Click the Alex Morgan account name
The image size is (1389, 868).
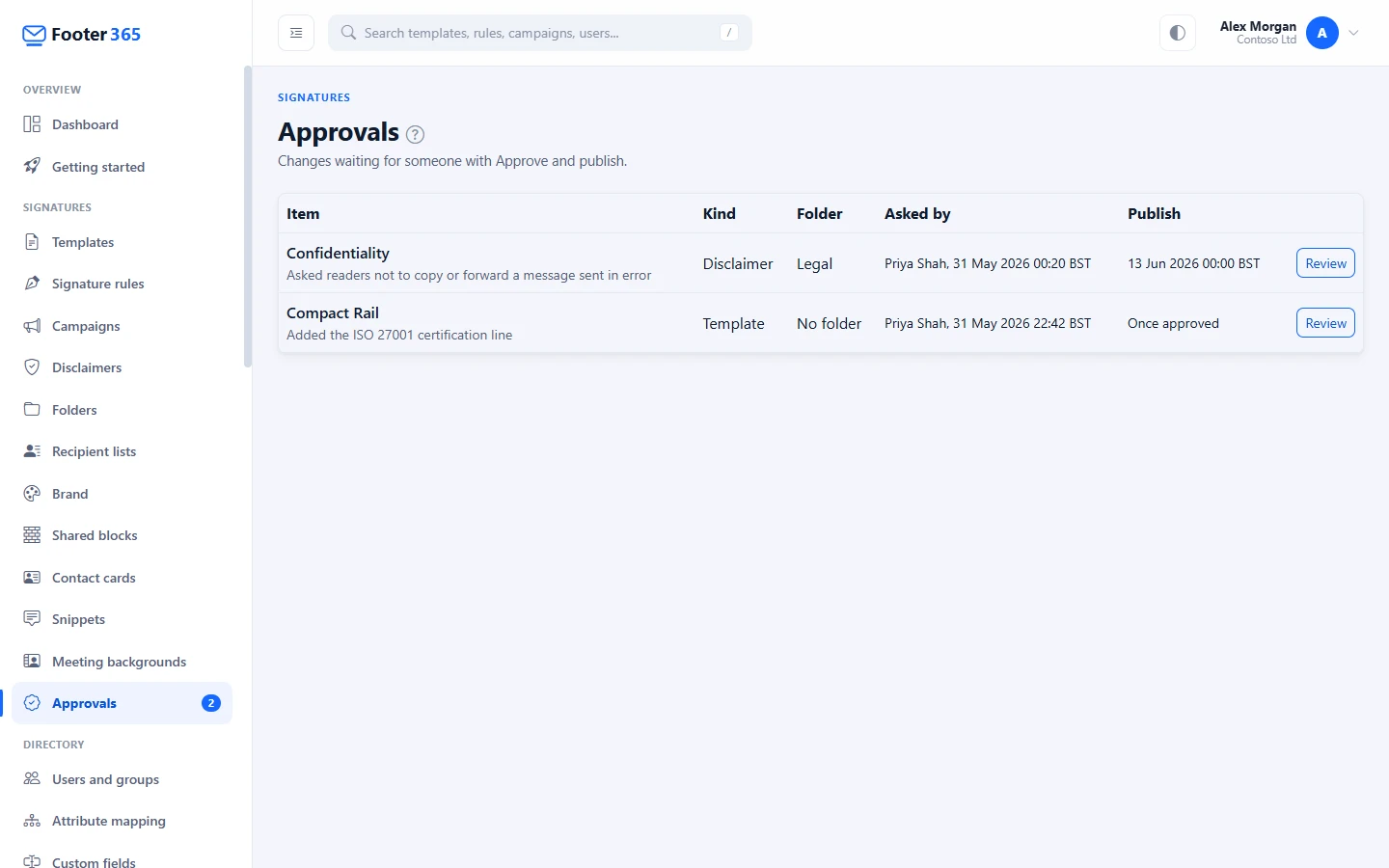pyautogui.click(x=1258, y=26)
